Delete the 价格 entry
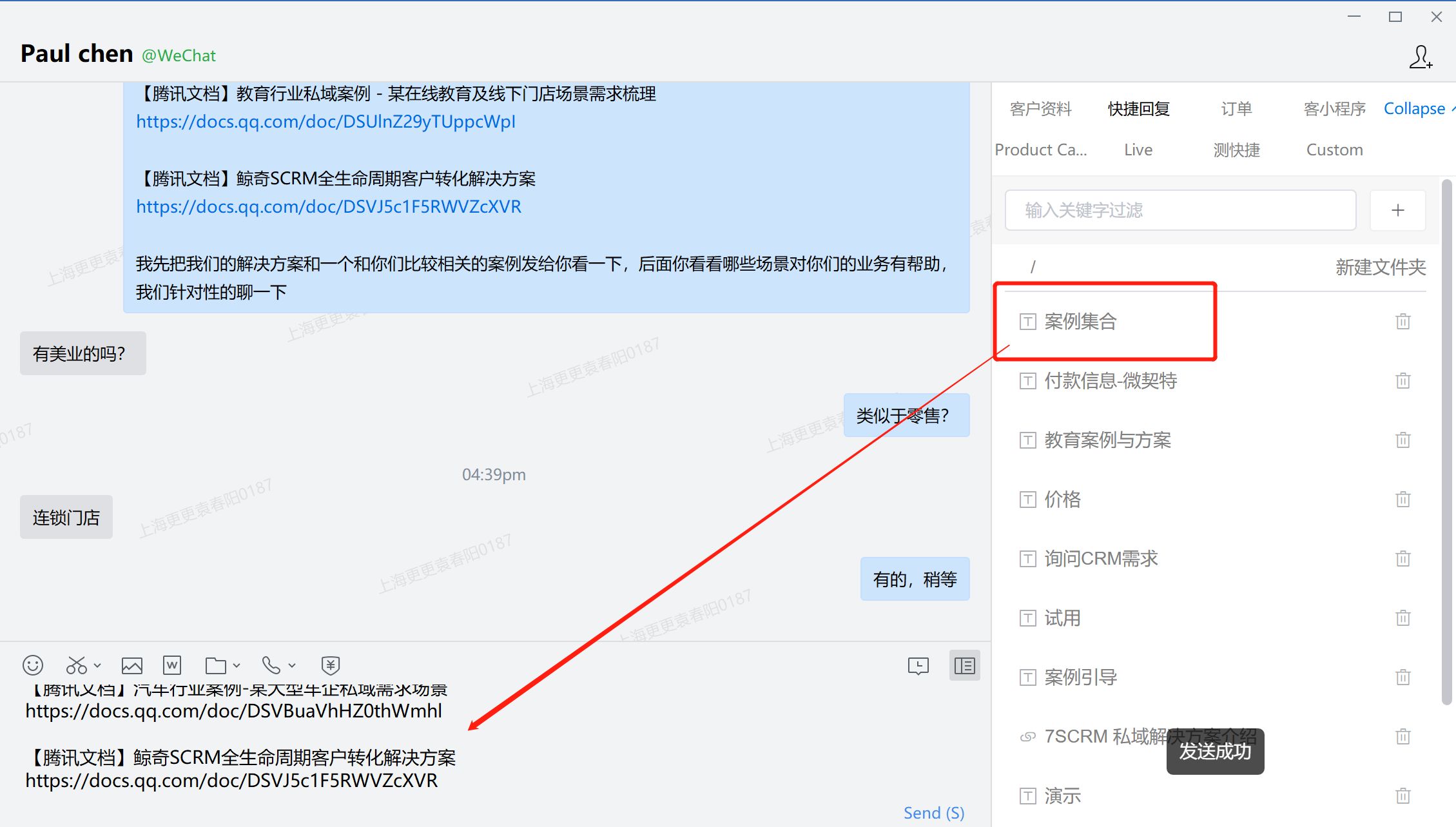1456x827 pixels. 1403,499
